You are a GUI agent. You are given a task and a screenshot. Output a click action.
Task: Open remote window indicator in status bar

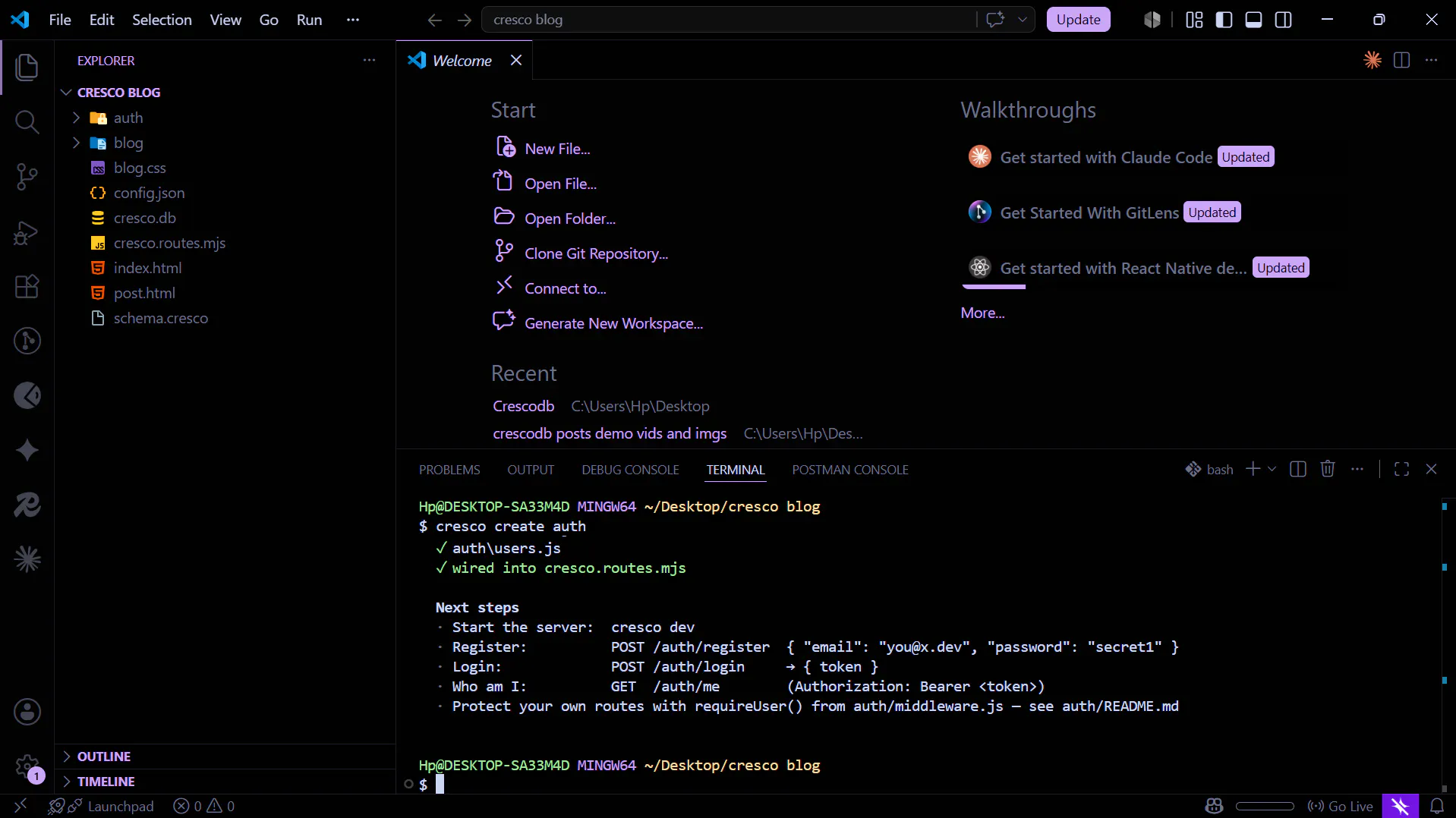click(x=20, y=805)
